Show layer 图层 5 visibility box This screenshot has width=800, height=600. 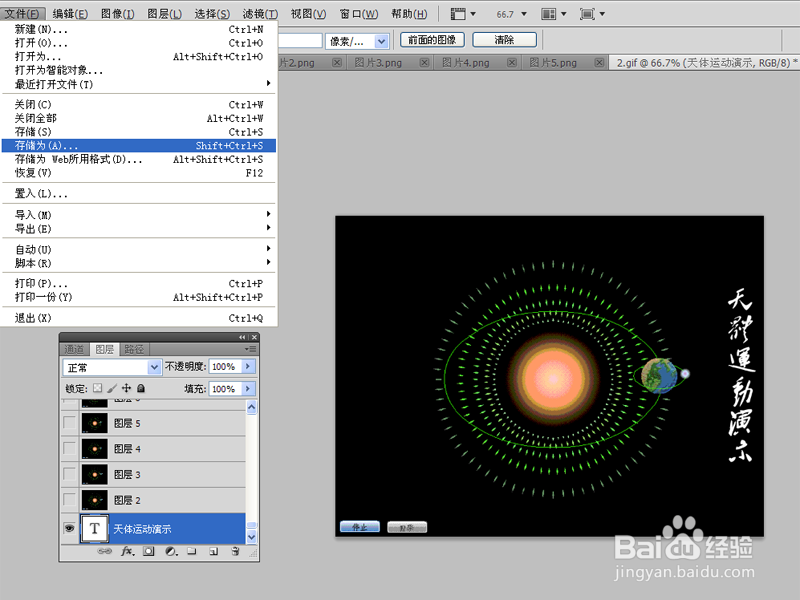click(x=69, y=423)
